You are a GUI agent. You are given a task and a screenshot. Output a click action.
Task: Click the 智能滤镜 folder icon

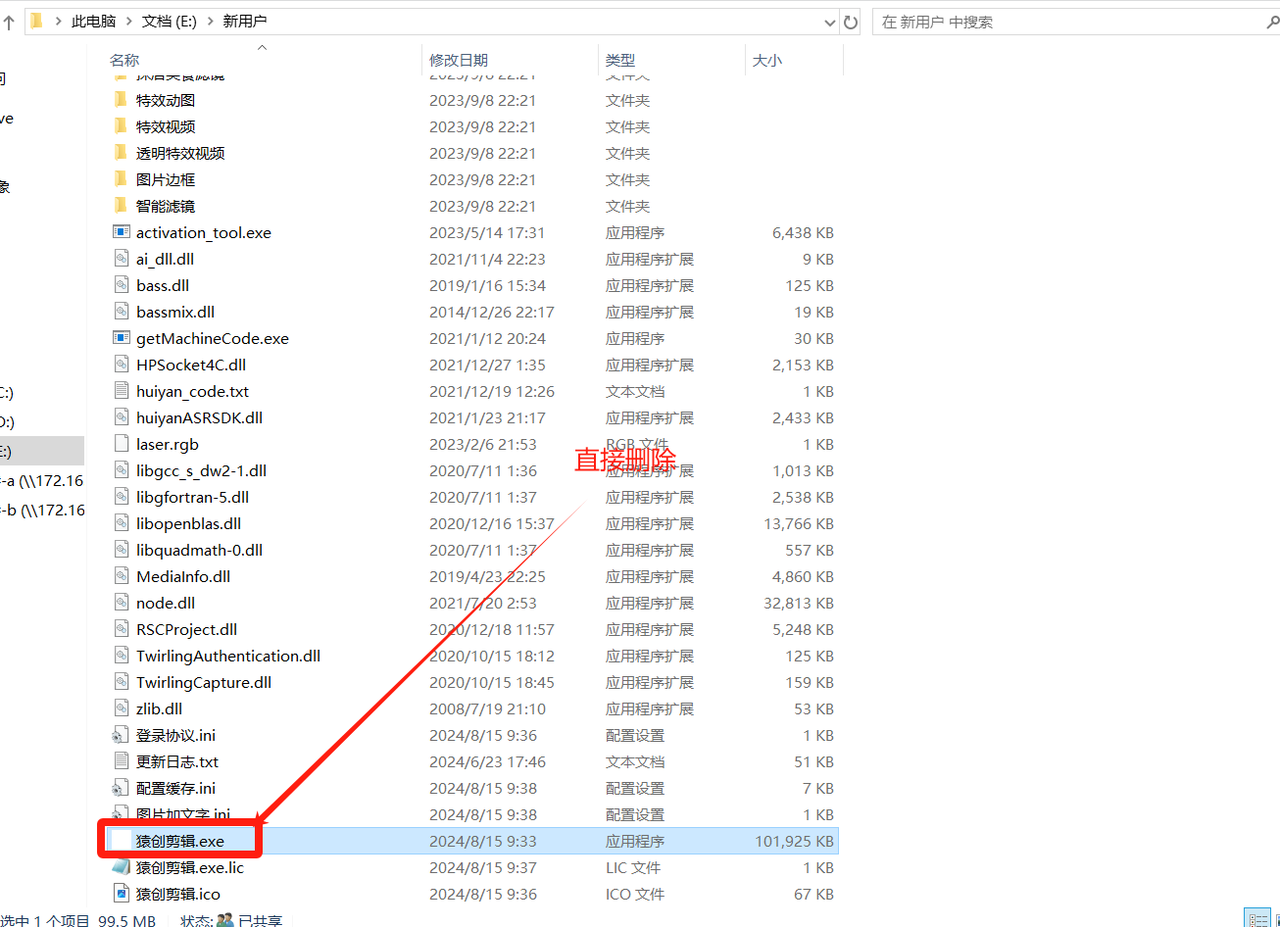(x=121, y=206)
